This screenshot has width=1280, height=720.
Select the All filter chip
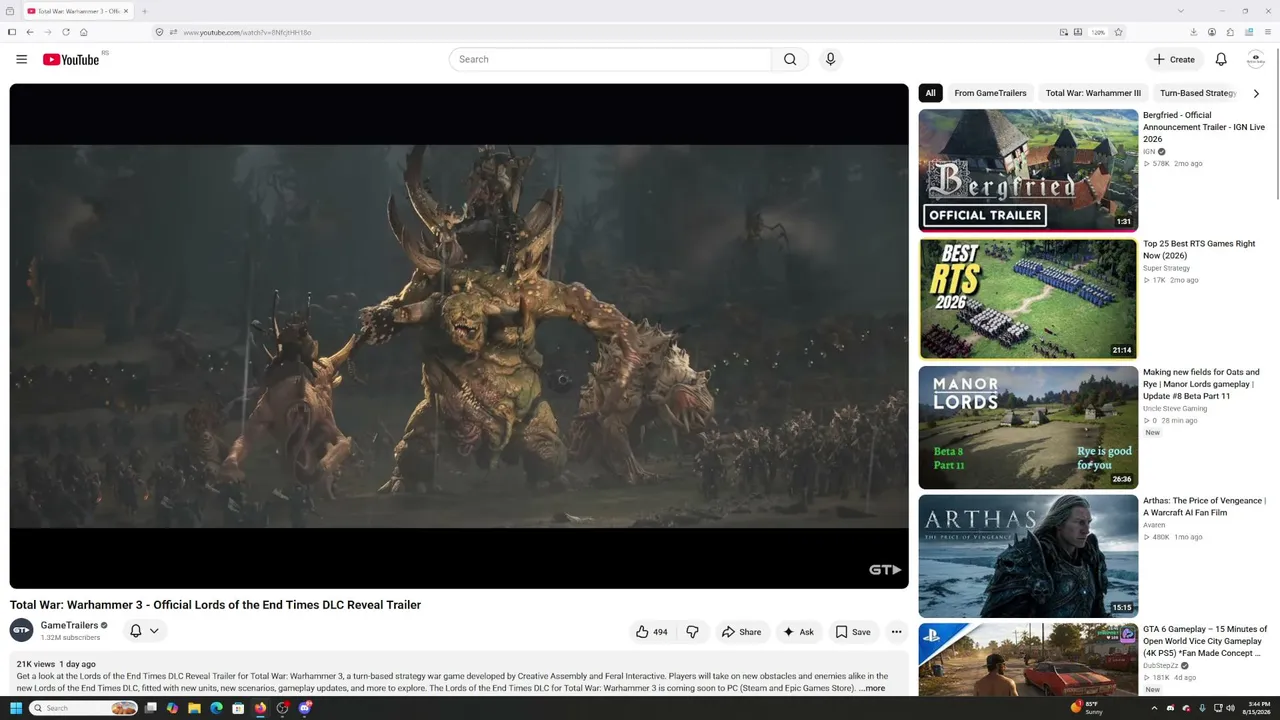(x=930, y=93)
